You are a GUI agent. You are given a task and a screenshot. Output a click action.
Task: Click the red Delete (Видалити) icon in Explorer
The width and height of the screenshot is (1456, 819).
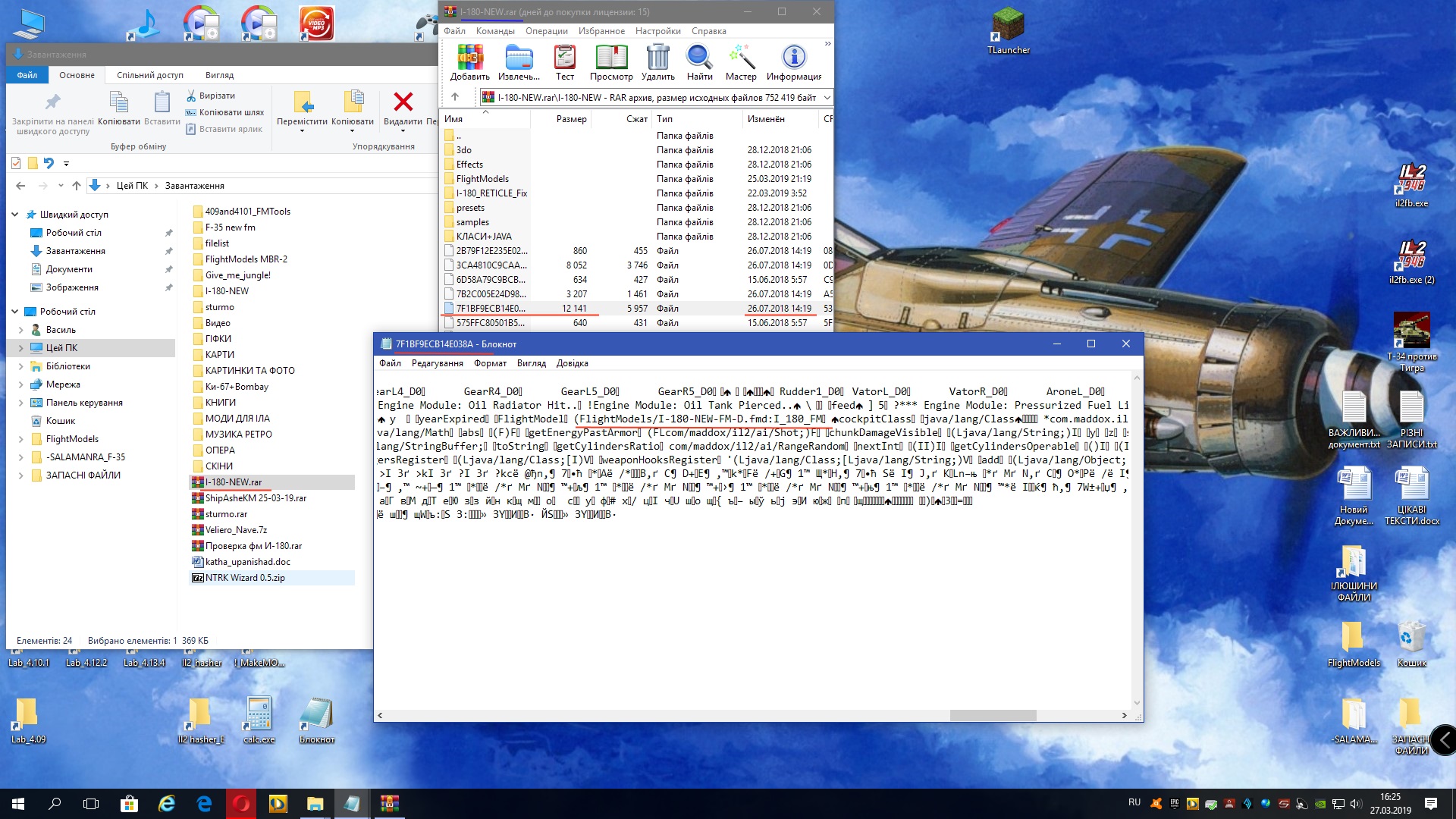[403, 102]
